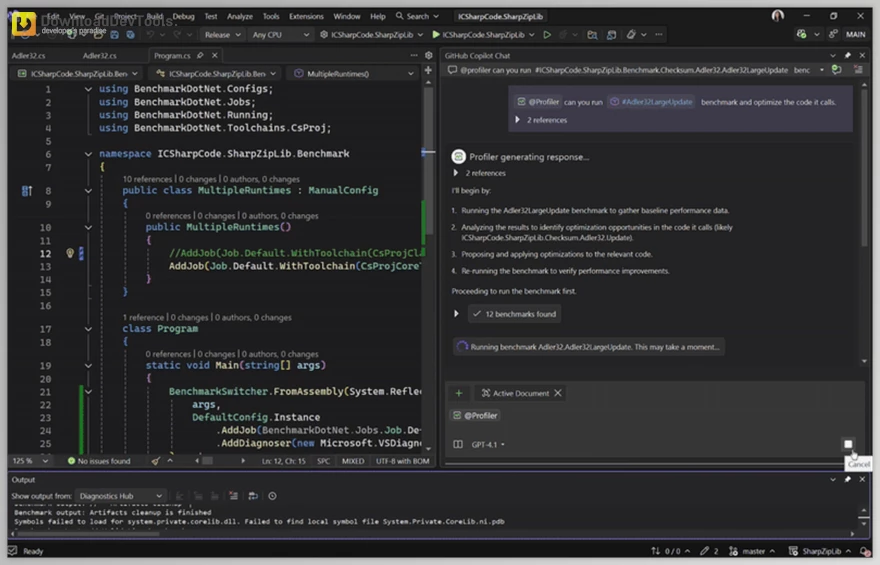
Task: Click the user account avatar
Action: tap(778, 16)
